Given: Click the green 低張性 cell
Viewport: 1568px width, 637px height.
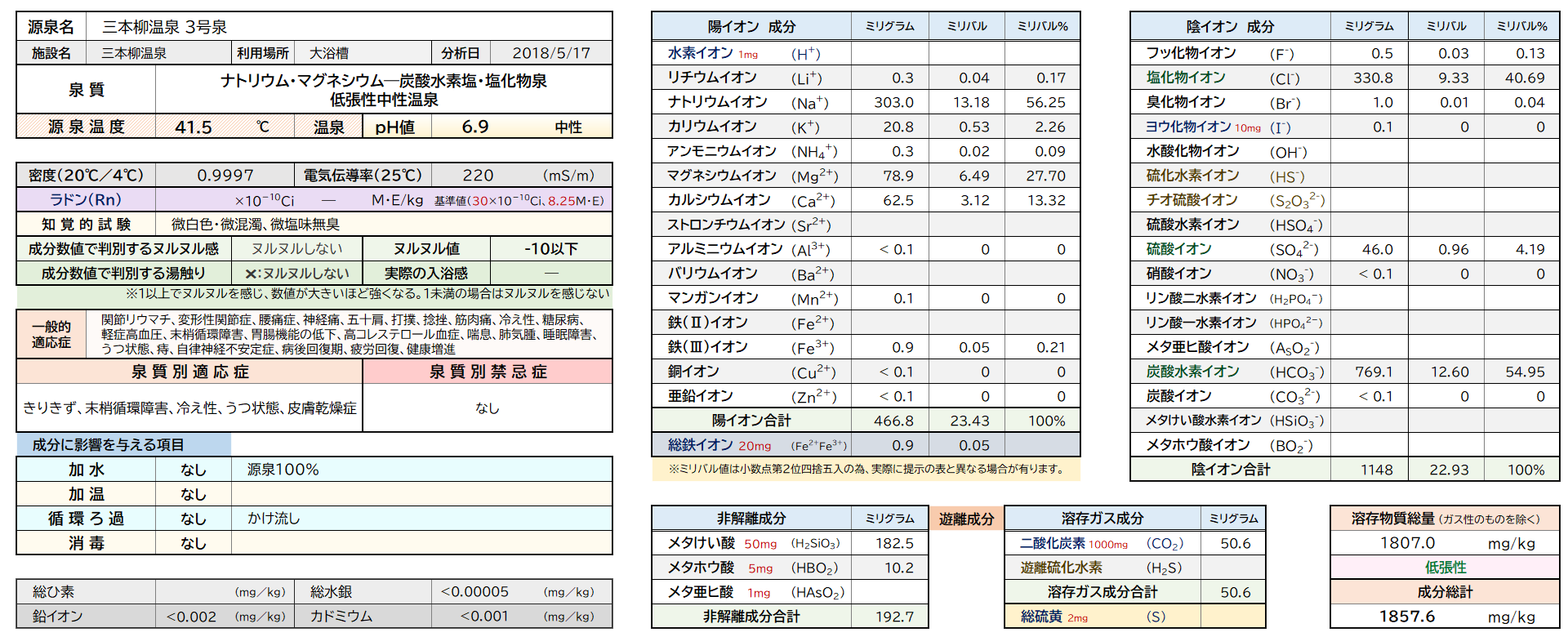Looking at the screenshot, I should click(x=1445, y=568).
